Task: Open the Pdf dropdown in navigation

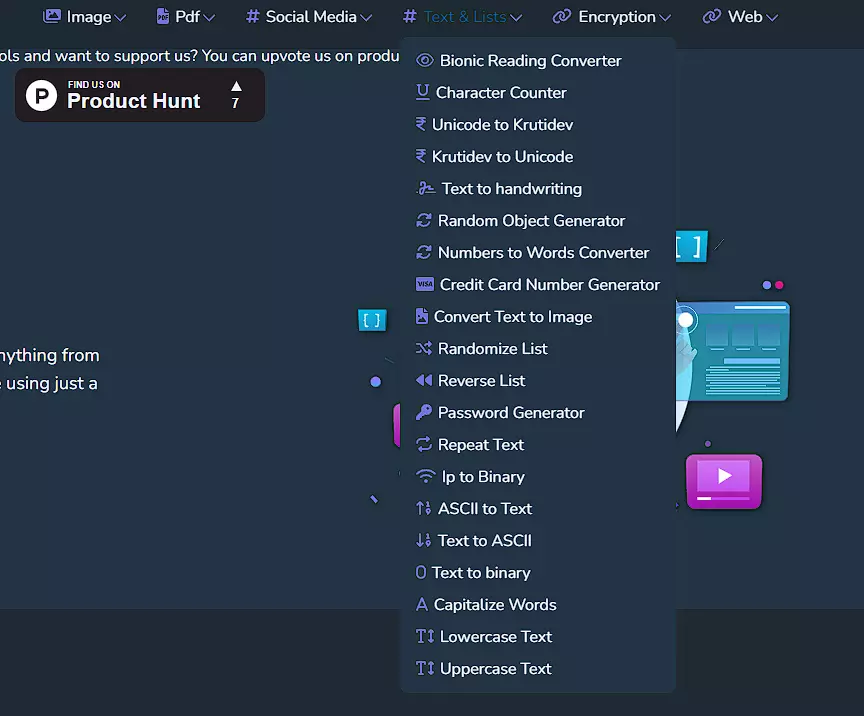Action: [x=185, y=17]
